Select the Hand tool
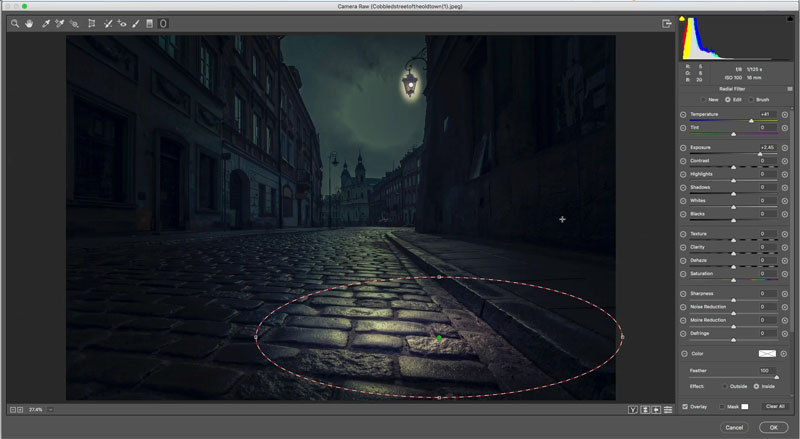The height and width of the screenshot is (439, 800). [x=29, y=23]
